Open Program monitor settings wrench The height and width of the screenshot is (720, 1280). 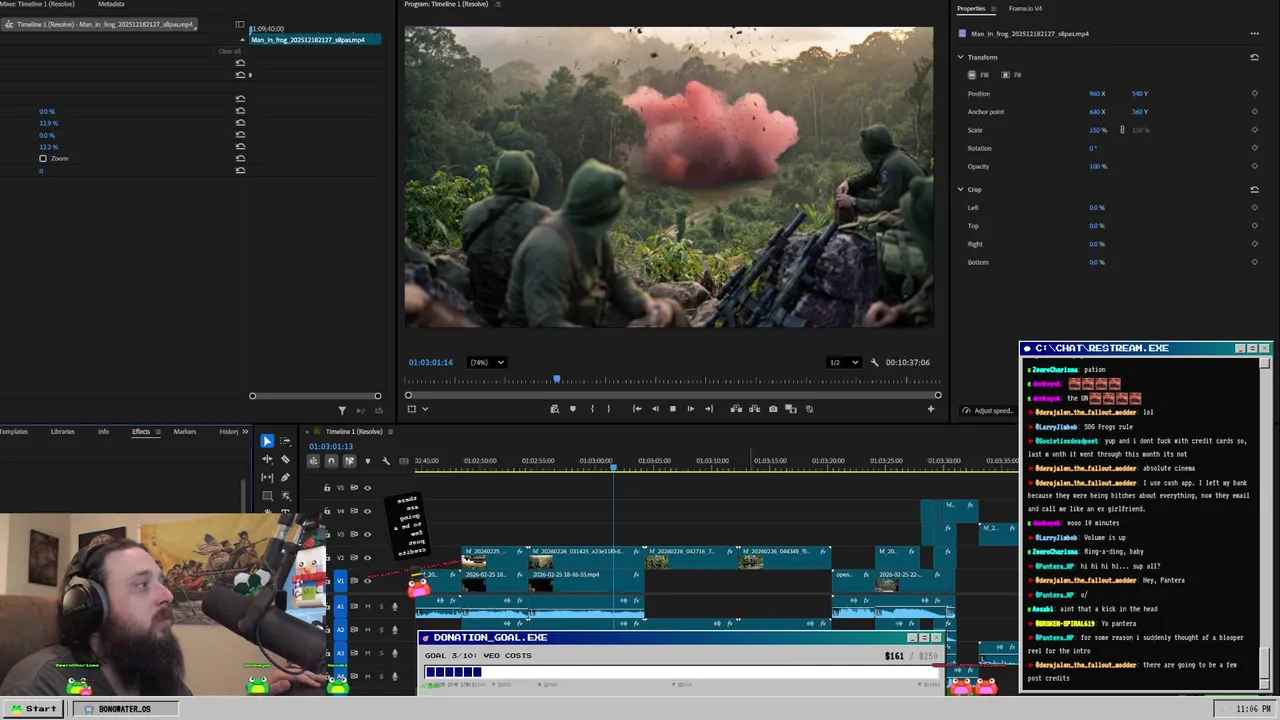(x=874, y=362)
